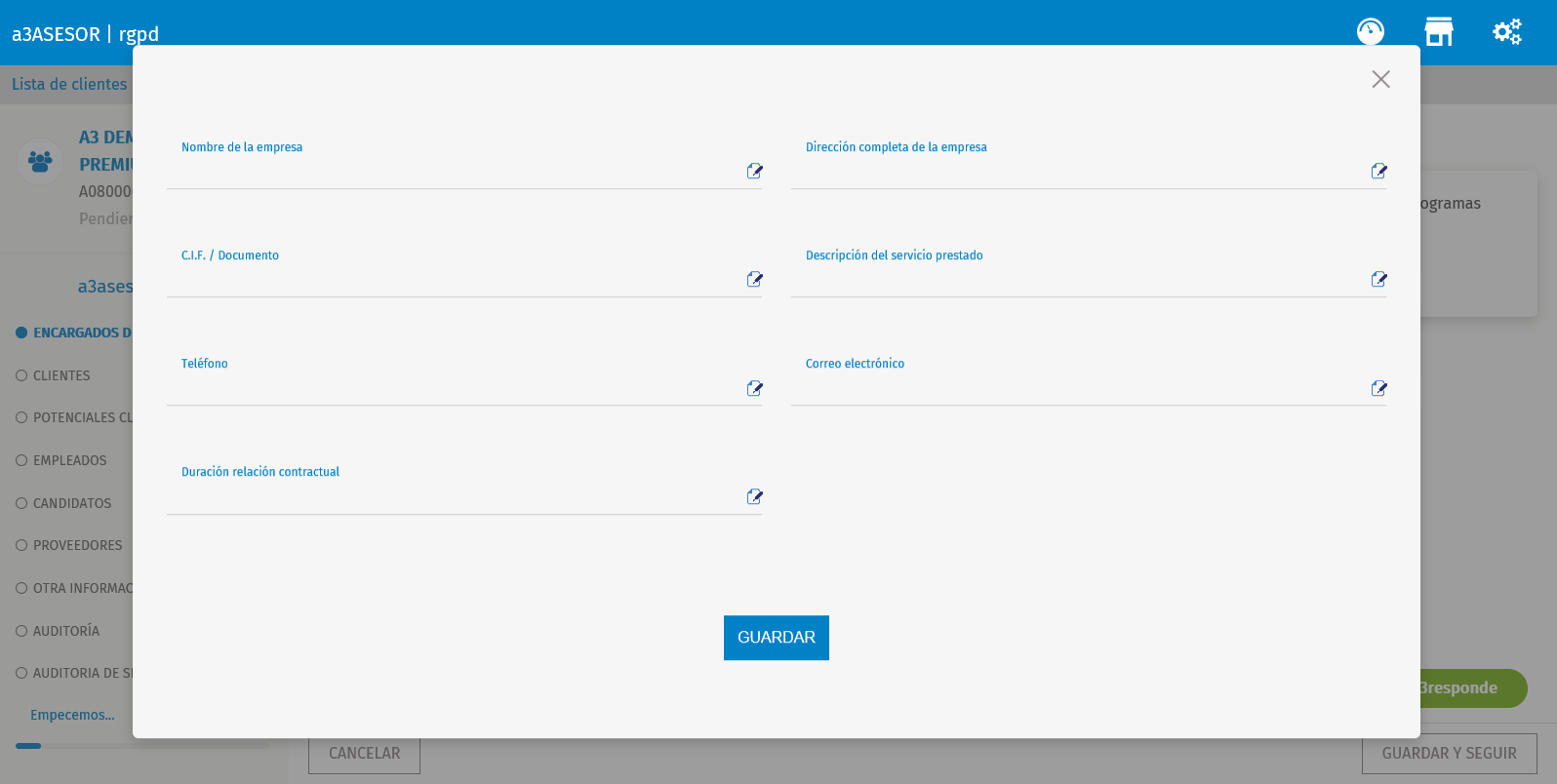
Task: Select the CLIENTES radio option
Action: pyautogui.click(x=21, y=375)
